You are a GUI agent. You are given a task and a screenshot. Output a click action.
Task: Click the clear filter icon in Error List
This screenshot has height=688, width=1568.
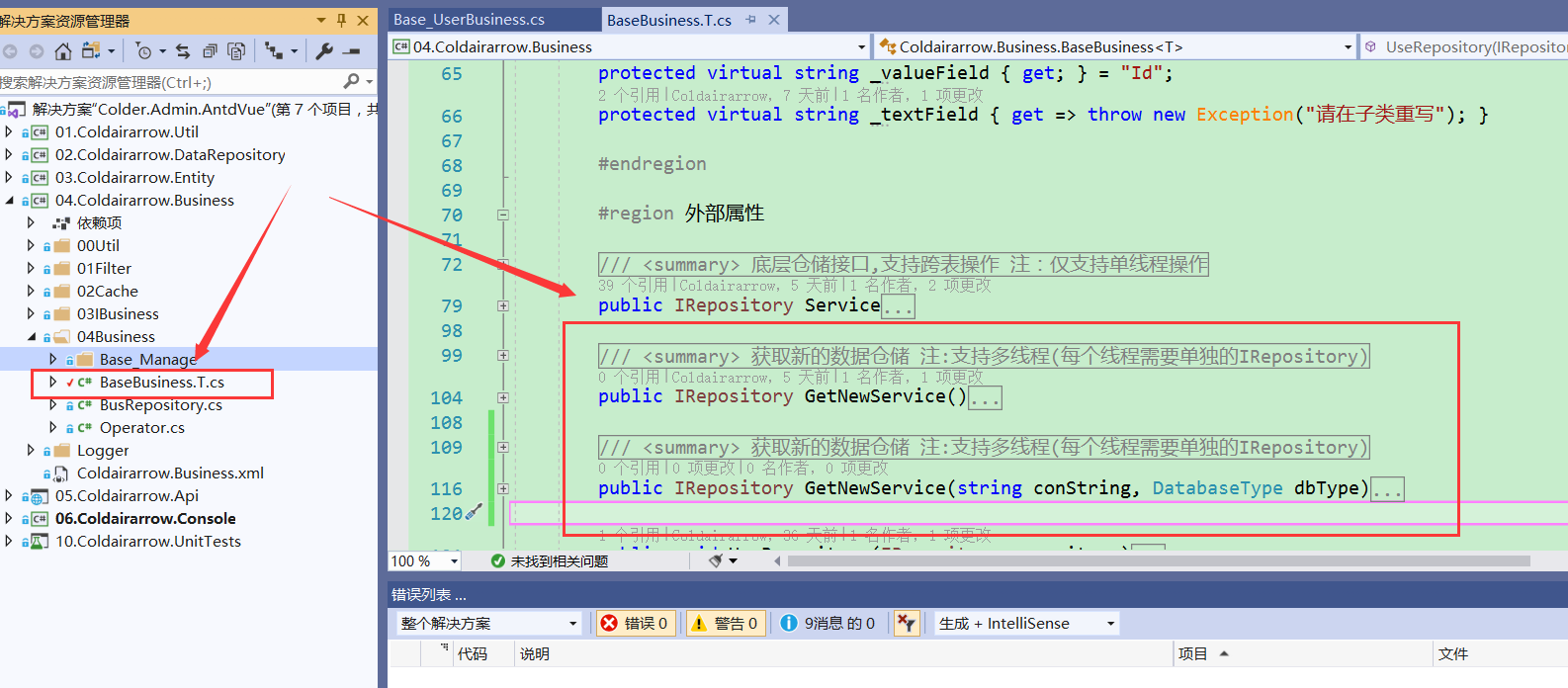(906, 623)
